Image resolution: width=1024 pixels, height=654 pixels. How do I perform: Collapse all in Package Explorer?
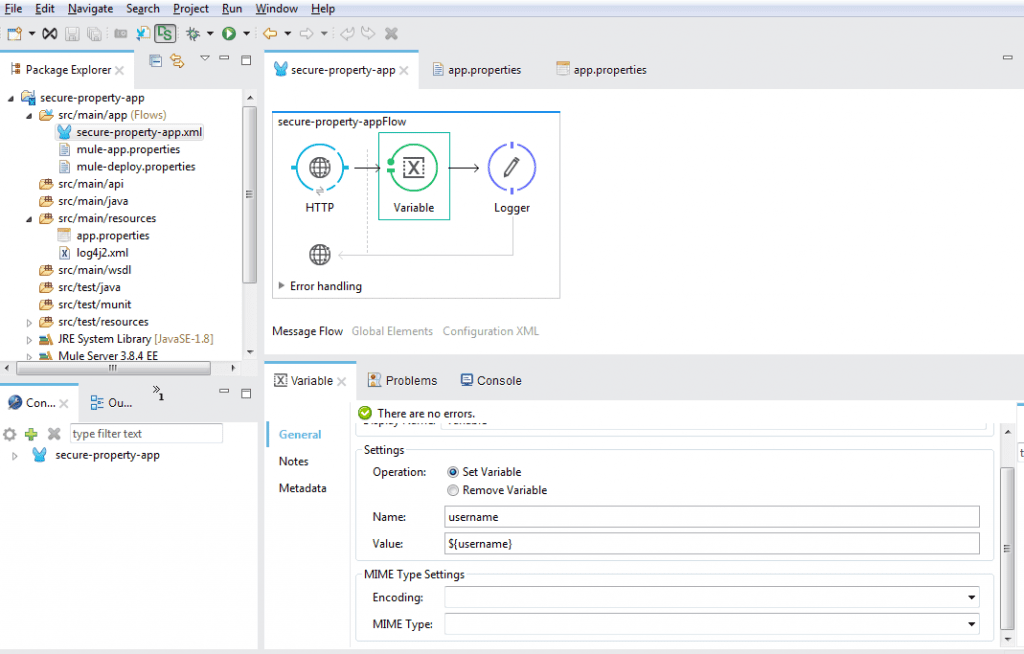point(155,60)
